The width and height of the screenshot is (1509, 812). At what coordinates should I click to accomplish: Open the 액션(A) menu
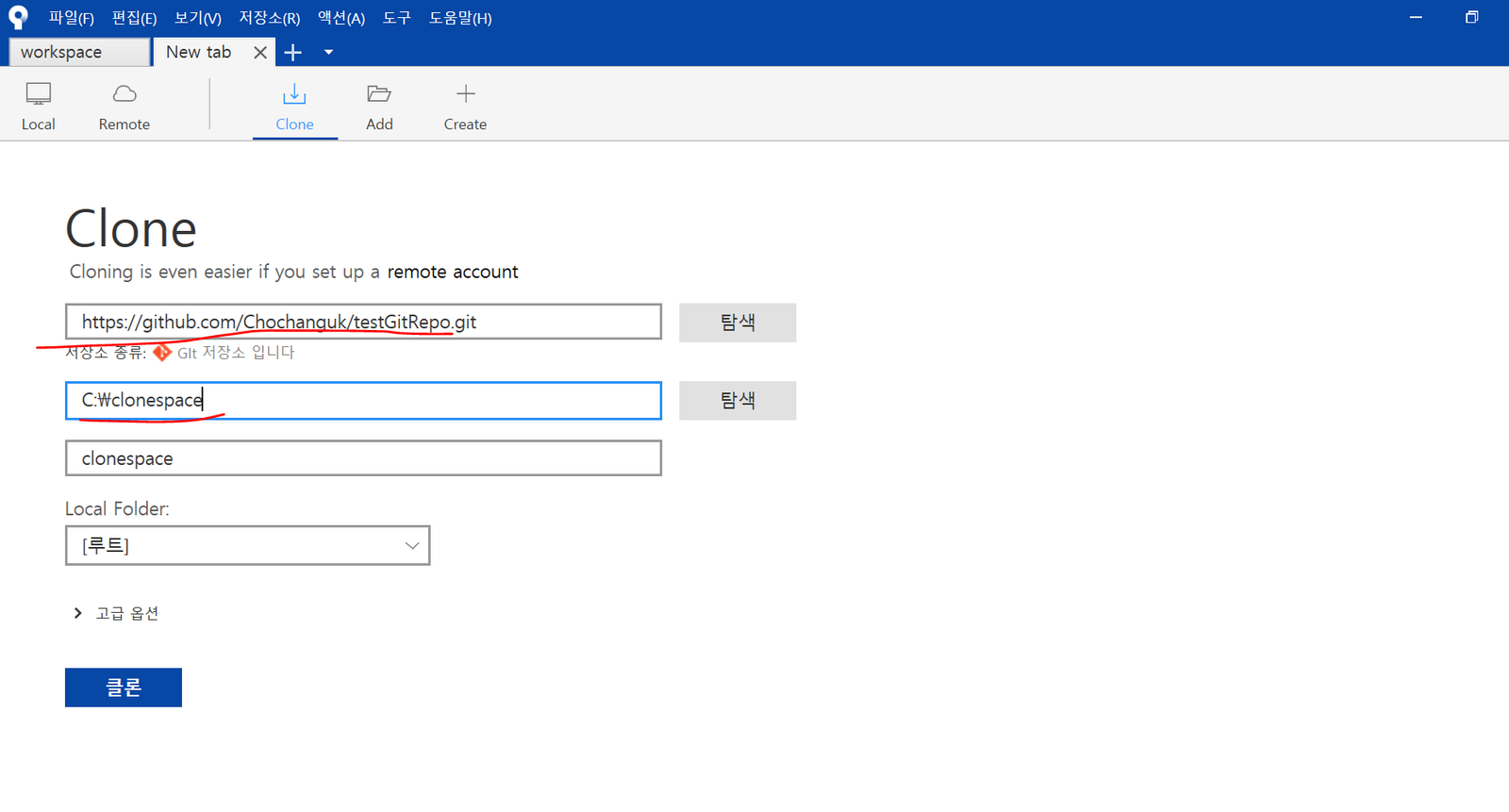341,18
